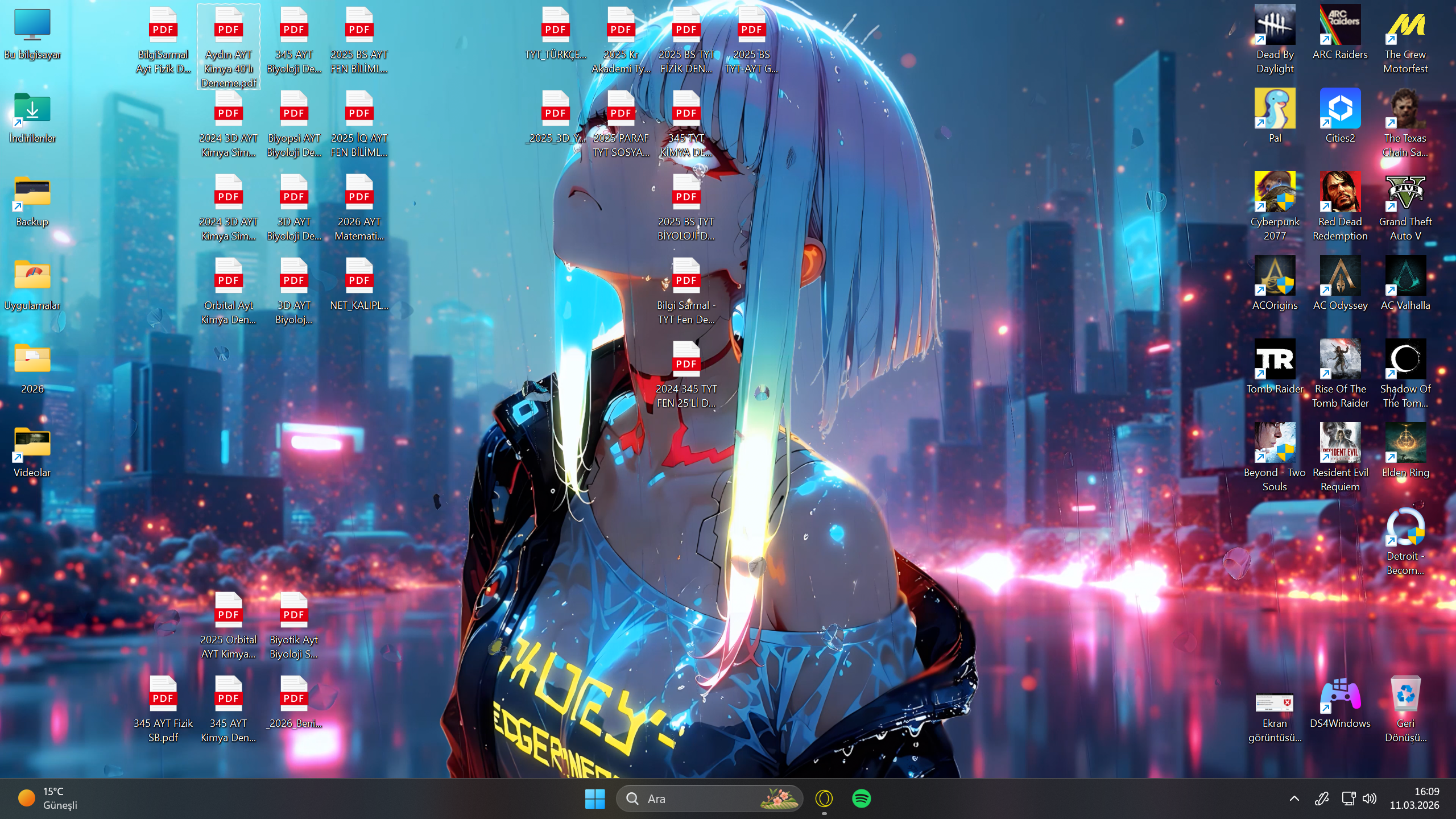Screen dimensions: 1456x819
Task: Select the 2025 BS TYT BİYOLOJİ PDF
Action: 686,207
